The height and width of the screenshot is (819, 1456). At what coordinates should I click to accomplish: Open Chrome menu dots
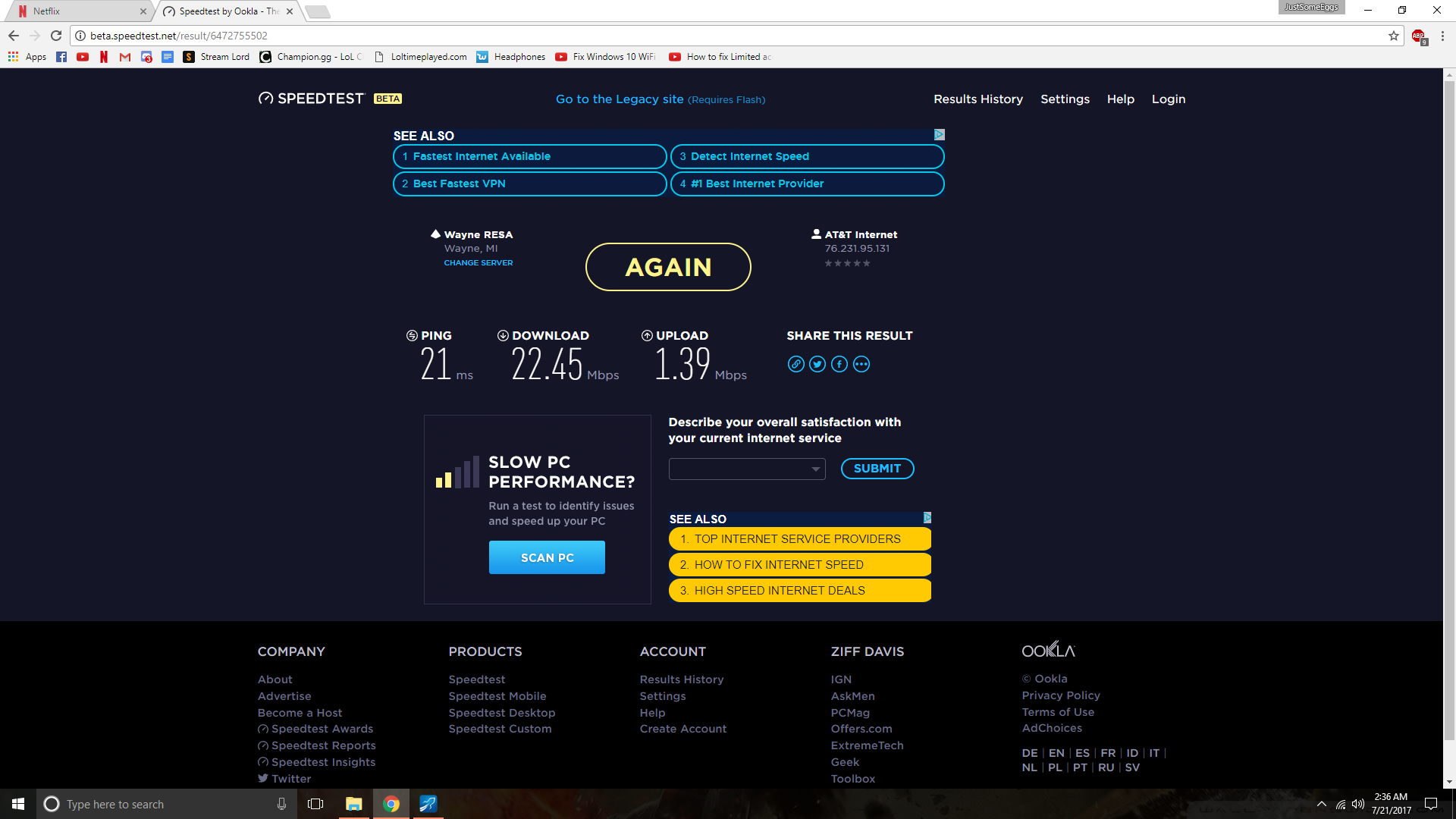click(x=1442, y=36)
